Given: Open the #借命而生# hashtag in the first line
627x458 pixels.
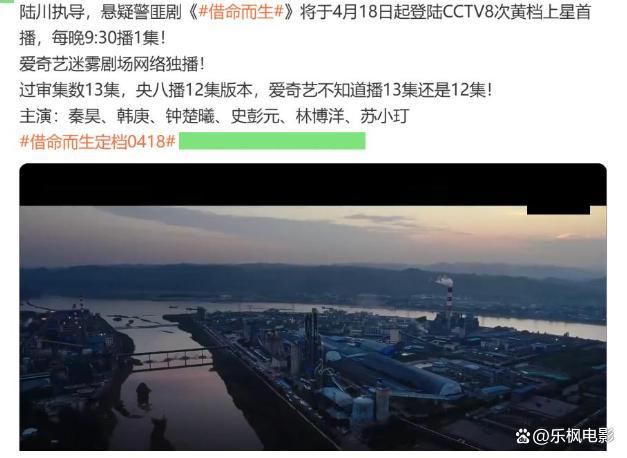Looking at the screenshot, I should pos(241,12).
